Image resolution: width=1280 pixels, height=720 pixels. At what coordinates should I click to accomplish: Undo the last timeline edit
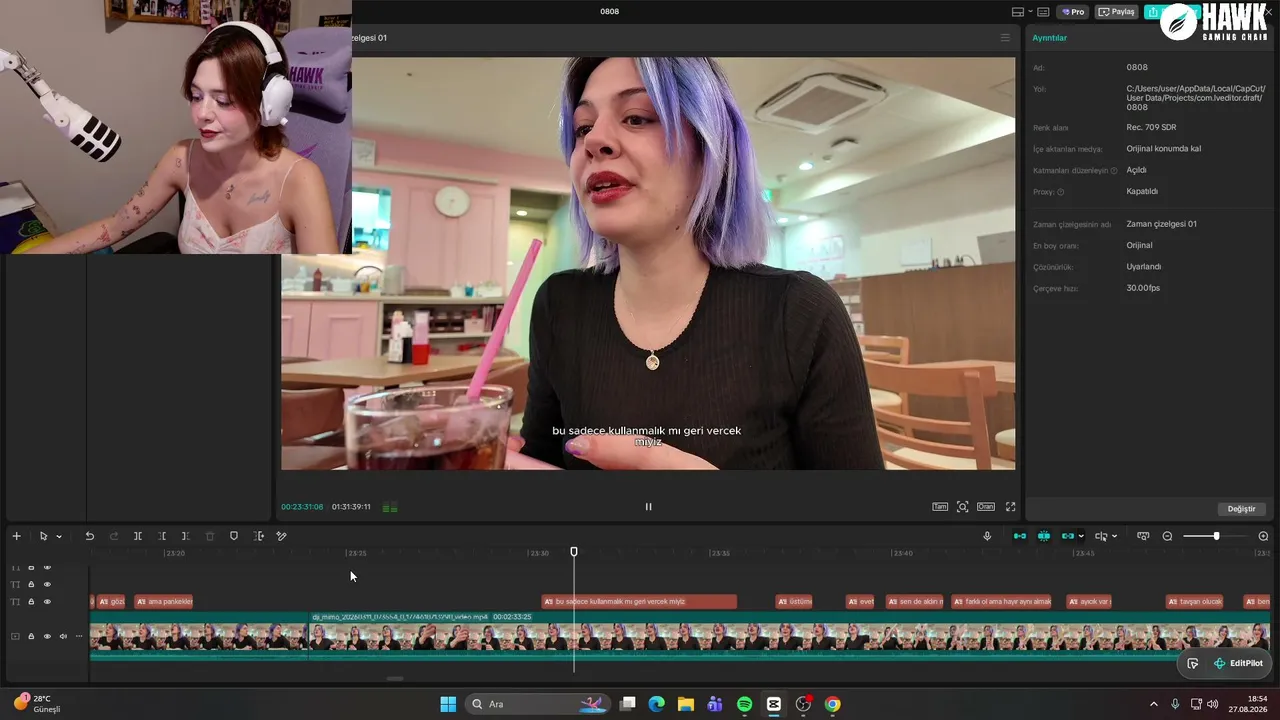[89, 536]
